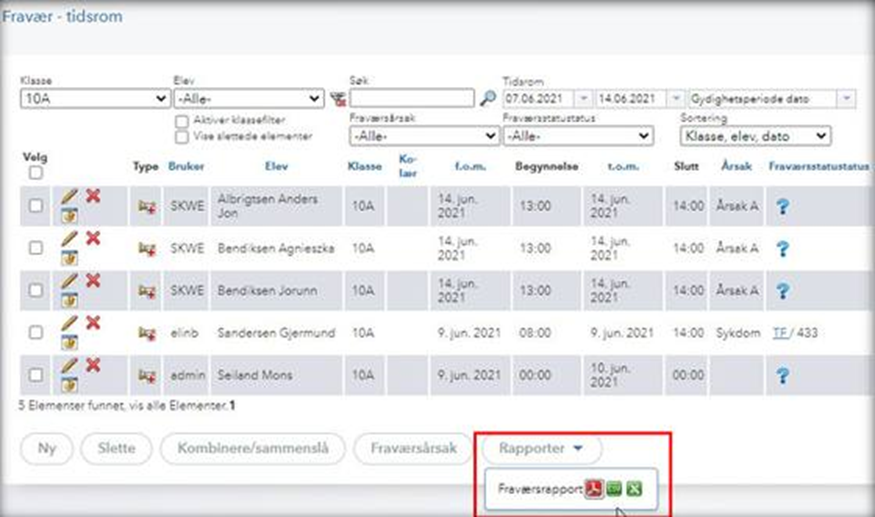Click into the Søk text field
Screen dimensions: 875x517
411,99
